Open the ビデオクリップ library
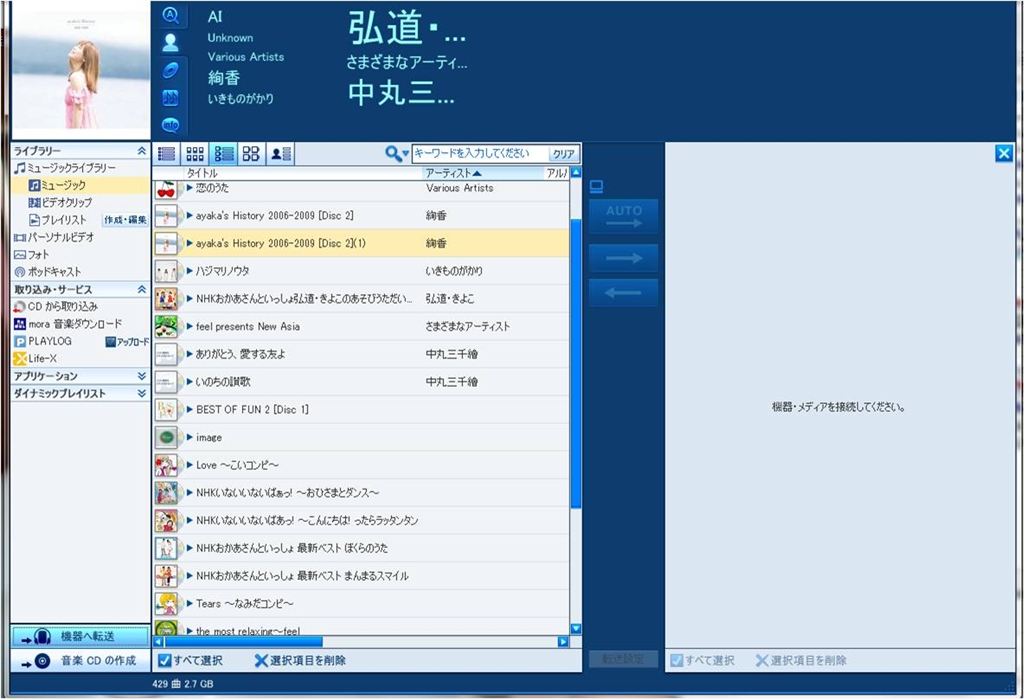 [60, 203]
